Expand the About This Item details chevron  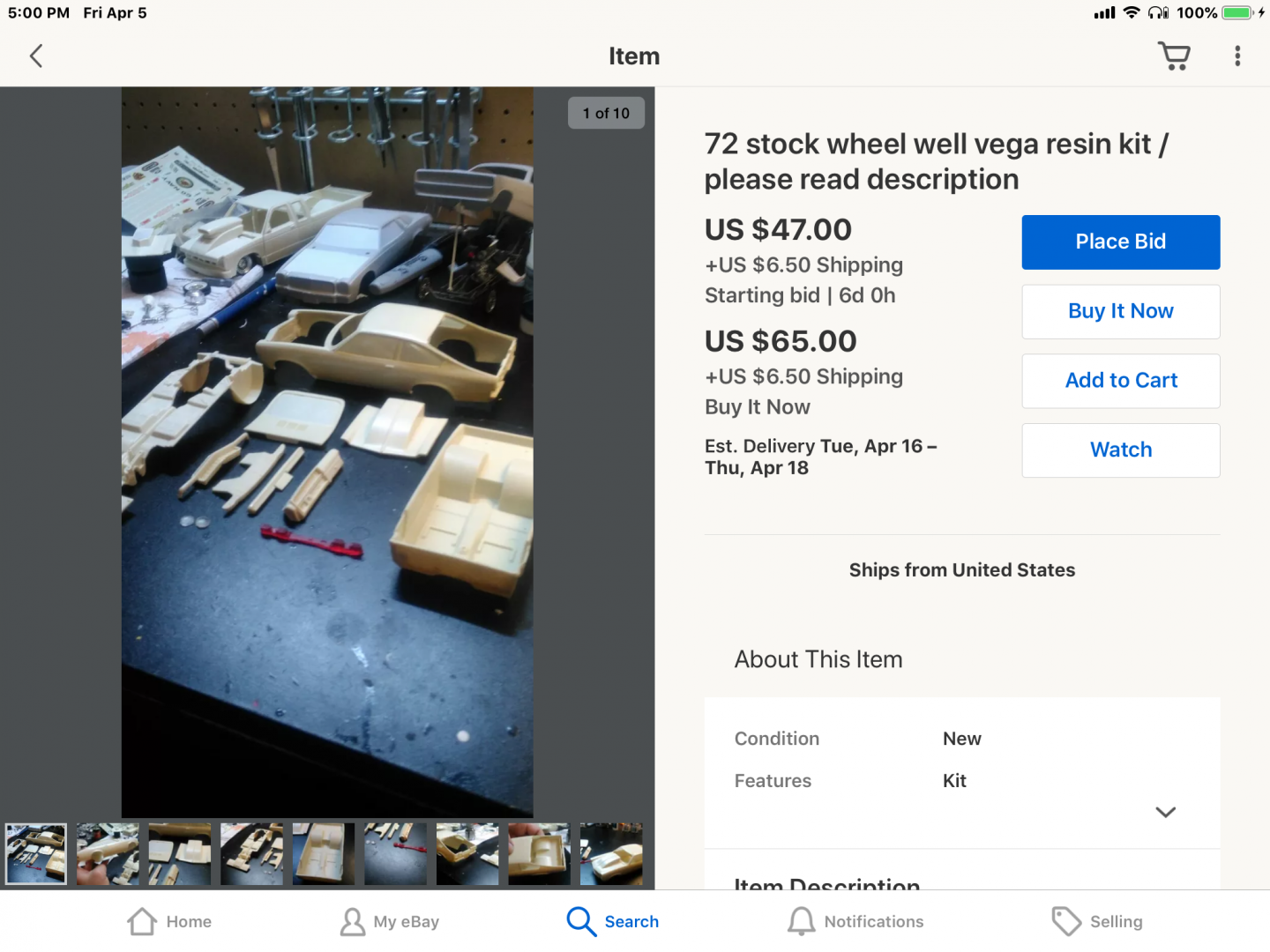click(x=1165, y=812)
